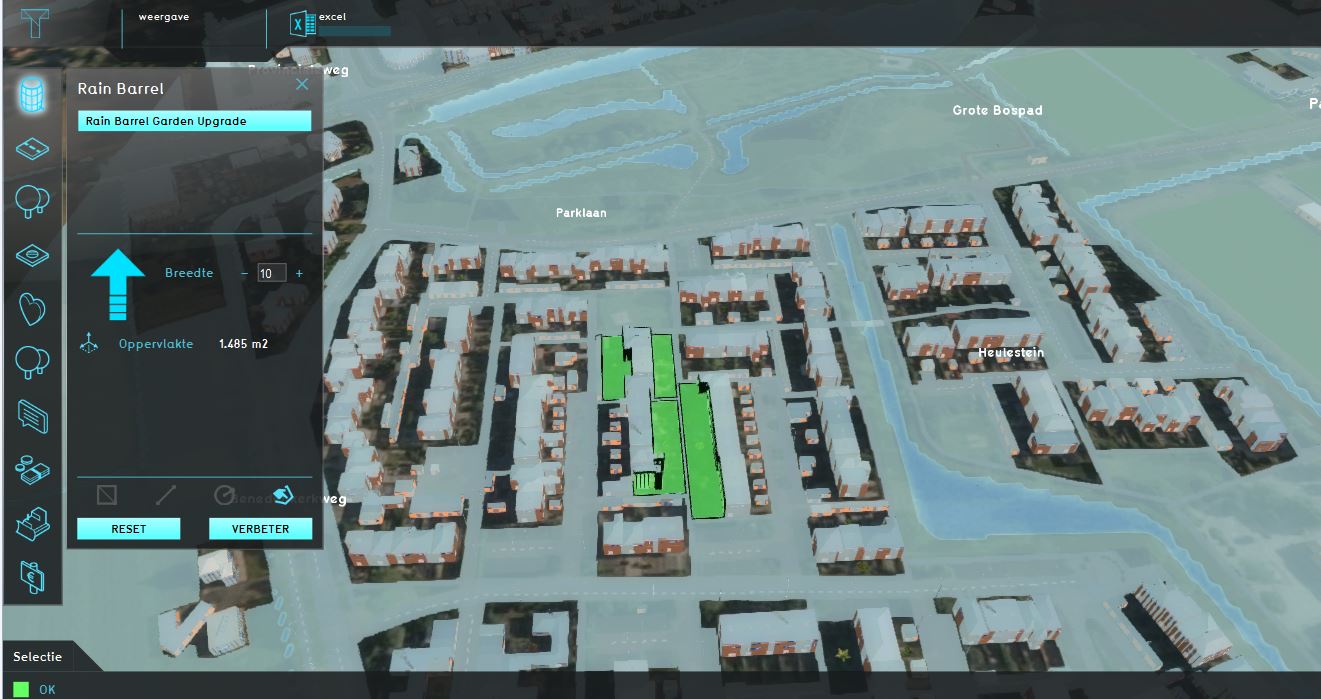Screen dimensions: 1321x699
Task: Click the green OK color indicator
Action: tap(21, 690)
